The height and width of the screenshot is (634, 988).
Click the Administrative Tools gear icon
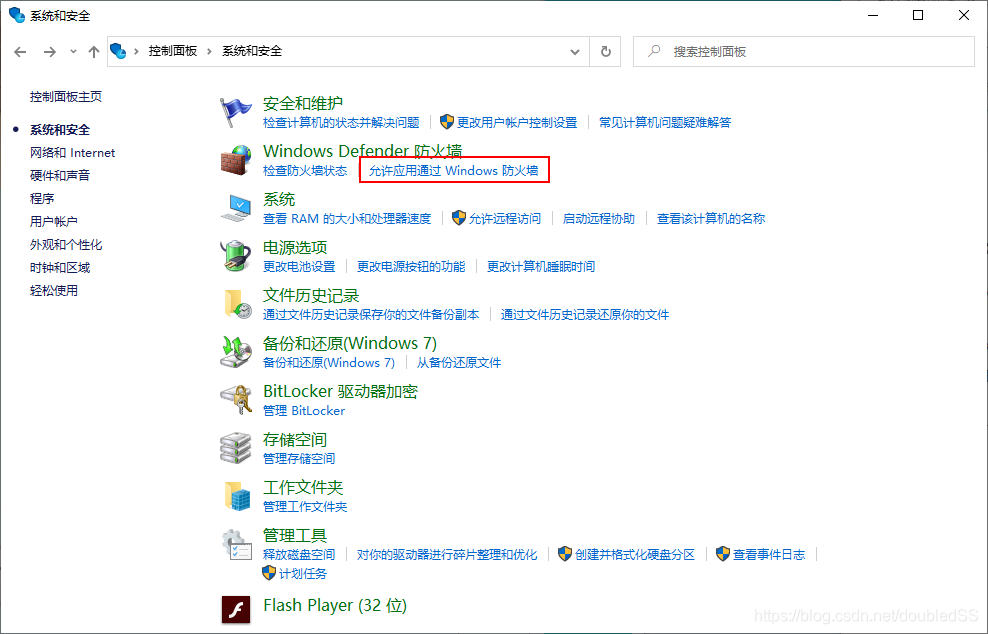pyautogui.click(x=236, y=545)
